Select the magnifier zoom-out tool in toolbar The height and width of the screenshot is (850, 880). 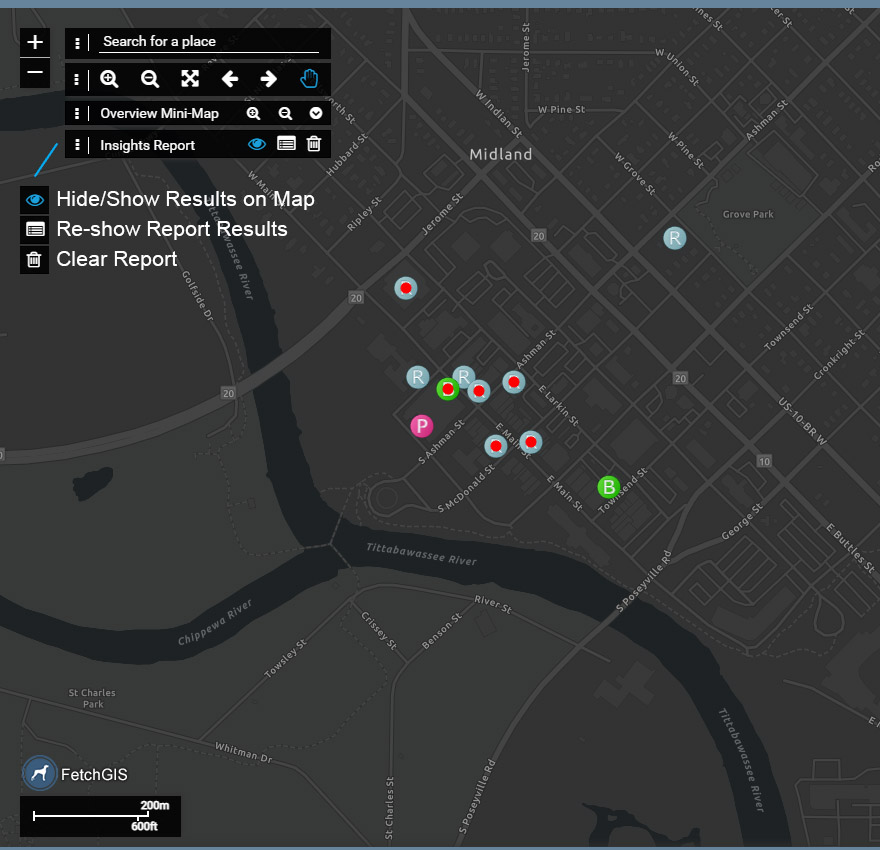(150, 79)
